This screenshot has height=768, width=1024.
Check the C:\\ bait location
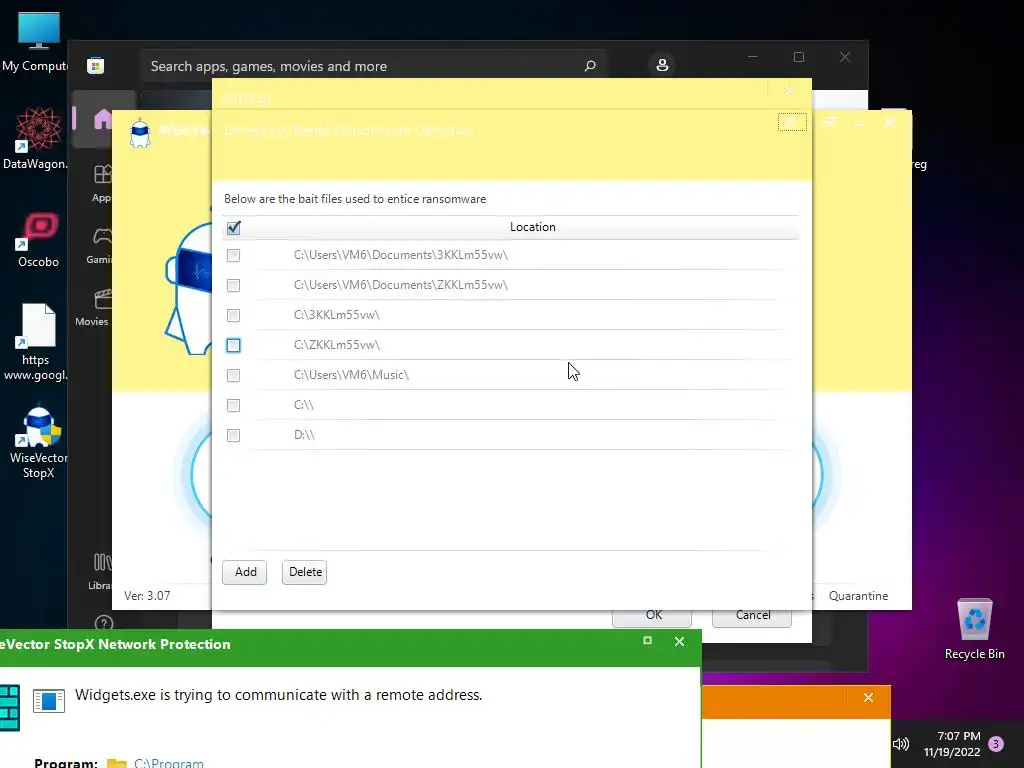click(233, 406)
